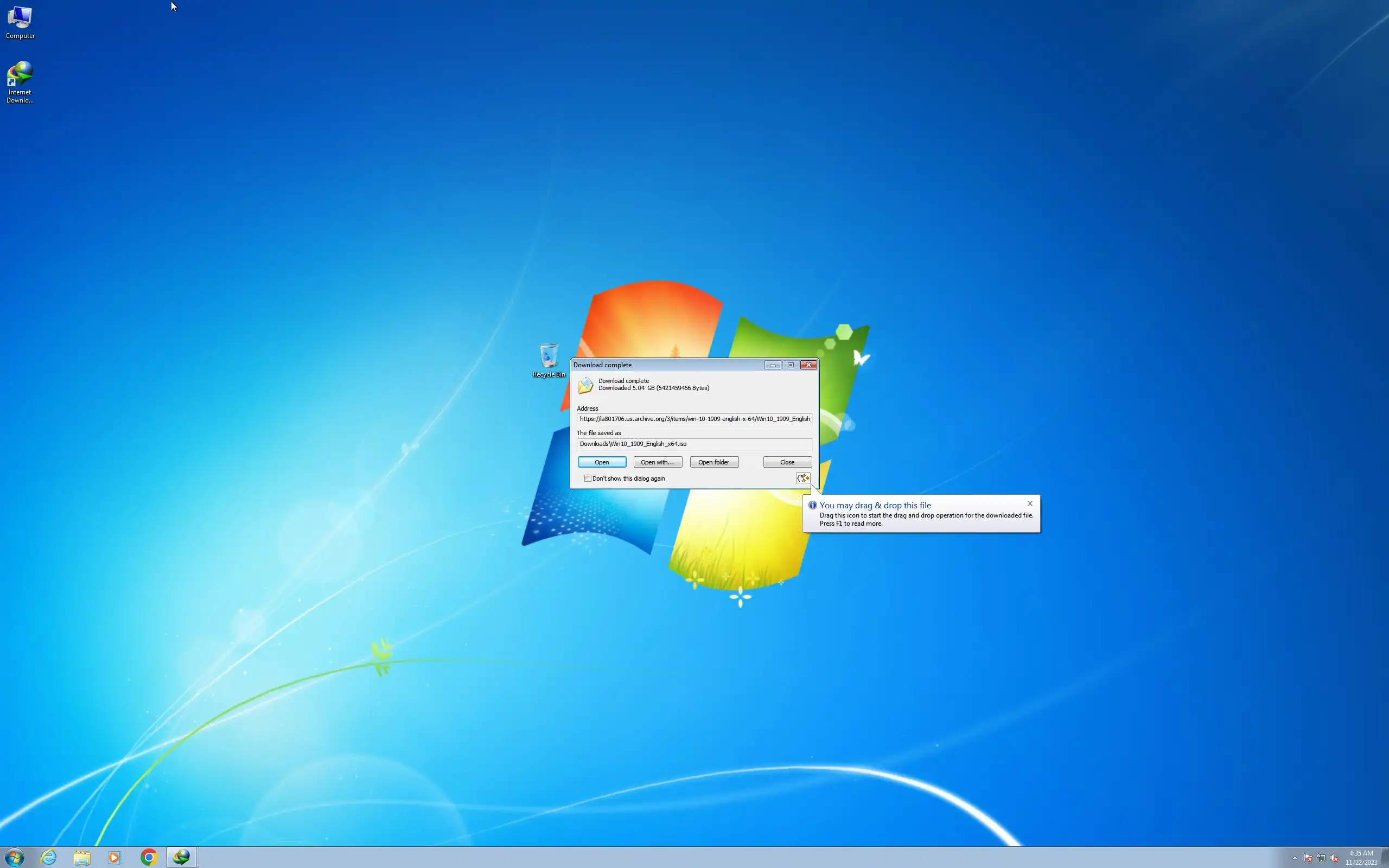The height and width of the screenshot is (868, 1389).
Task: Launch Windows Media Player from taskbar
Action: pyautogui.click(x=114, y=857)
